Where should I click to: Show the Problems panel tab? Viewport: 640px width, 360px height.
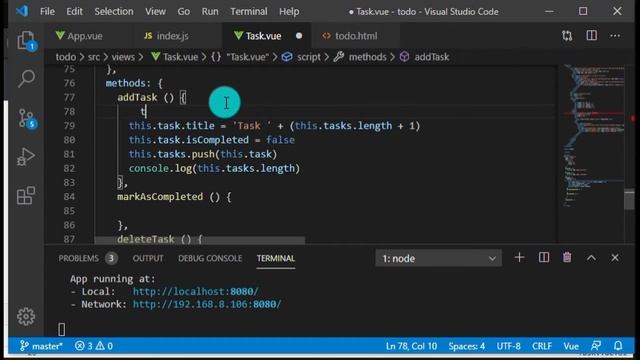pyautogui.click(x=87, y=258)
